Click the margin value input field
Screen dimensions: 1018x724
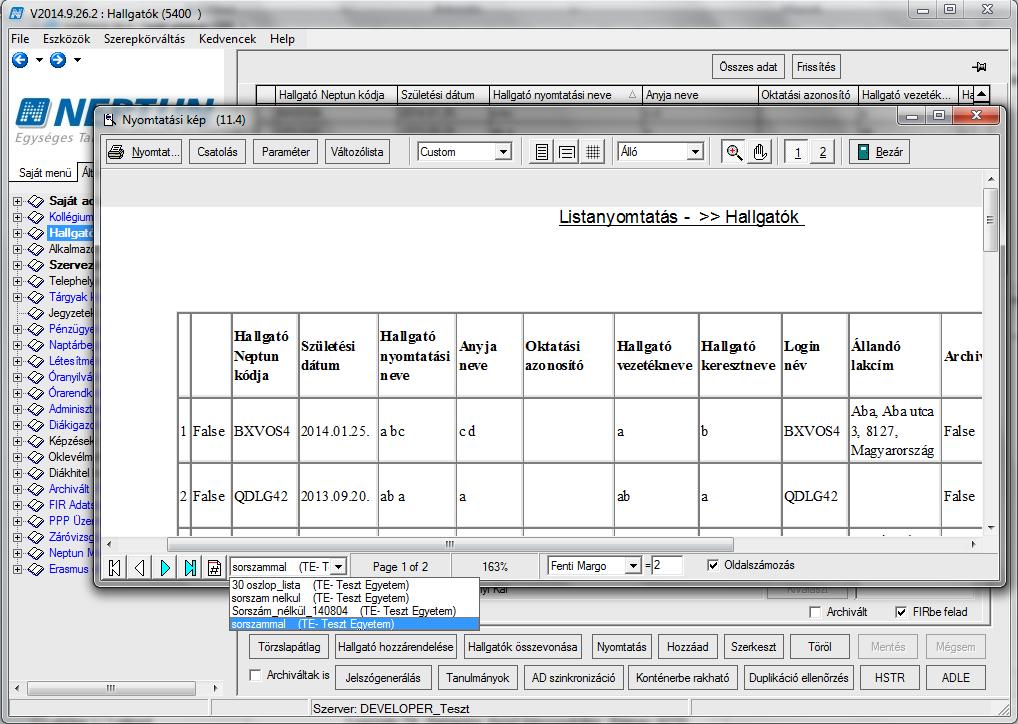[x=667, y=566]
